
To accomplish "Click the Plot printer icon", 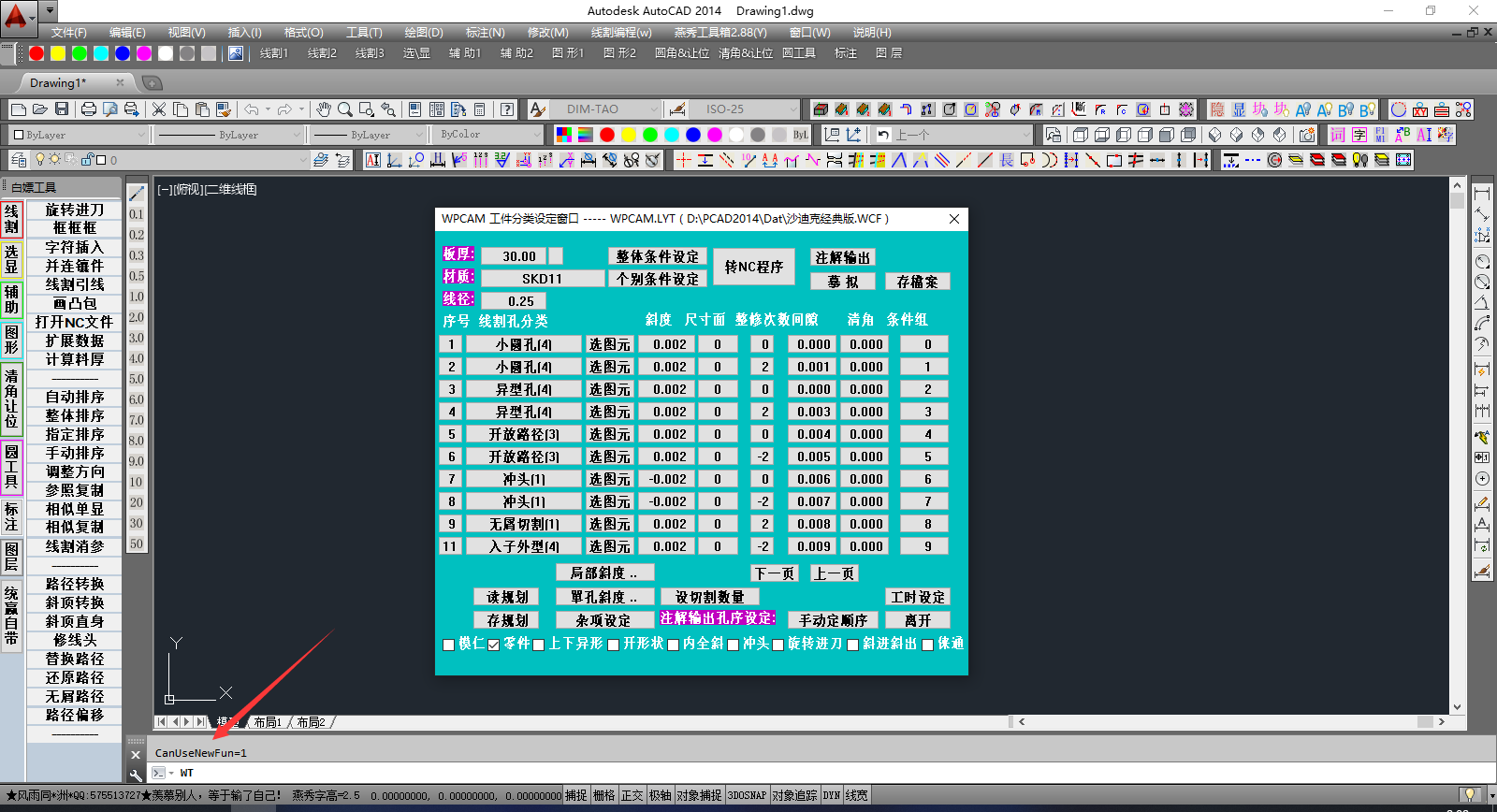I will 89,109.
